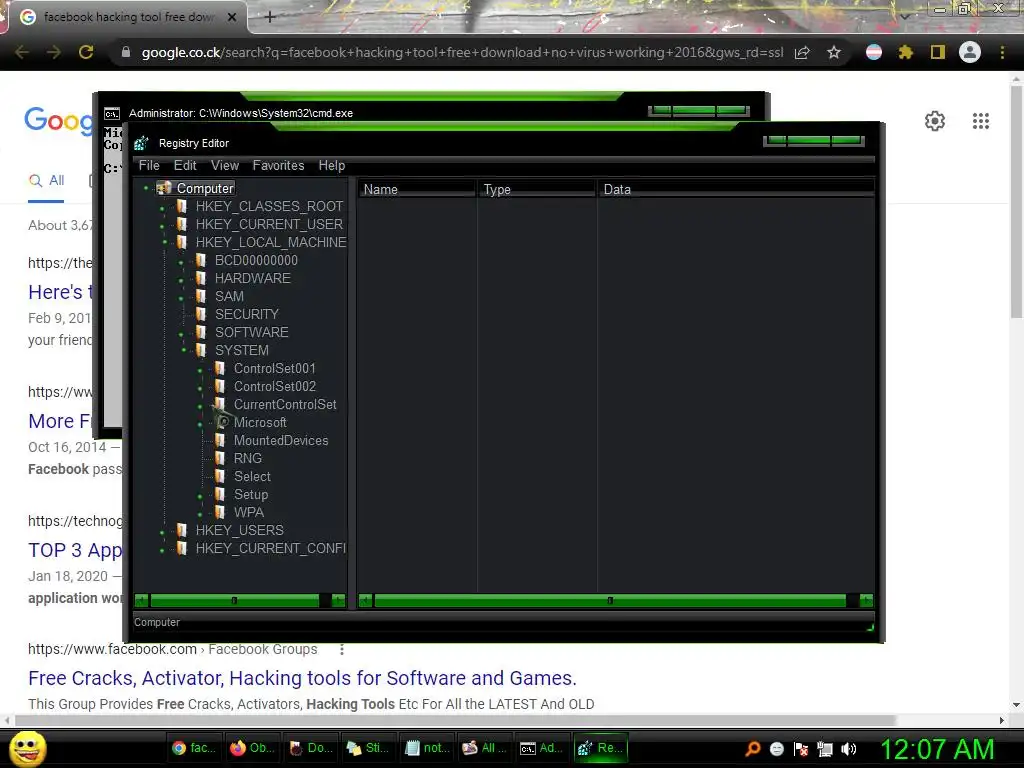Image resolution: width=1024 pixels, height=768 pixels.
Task: Switch to the notepad taskbar button
Action: (x=428, y=748)
